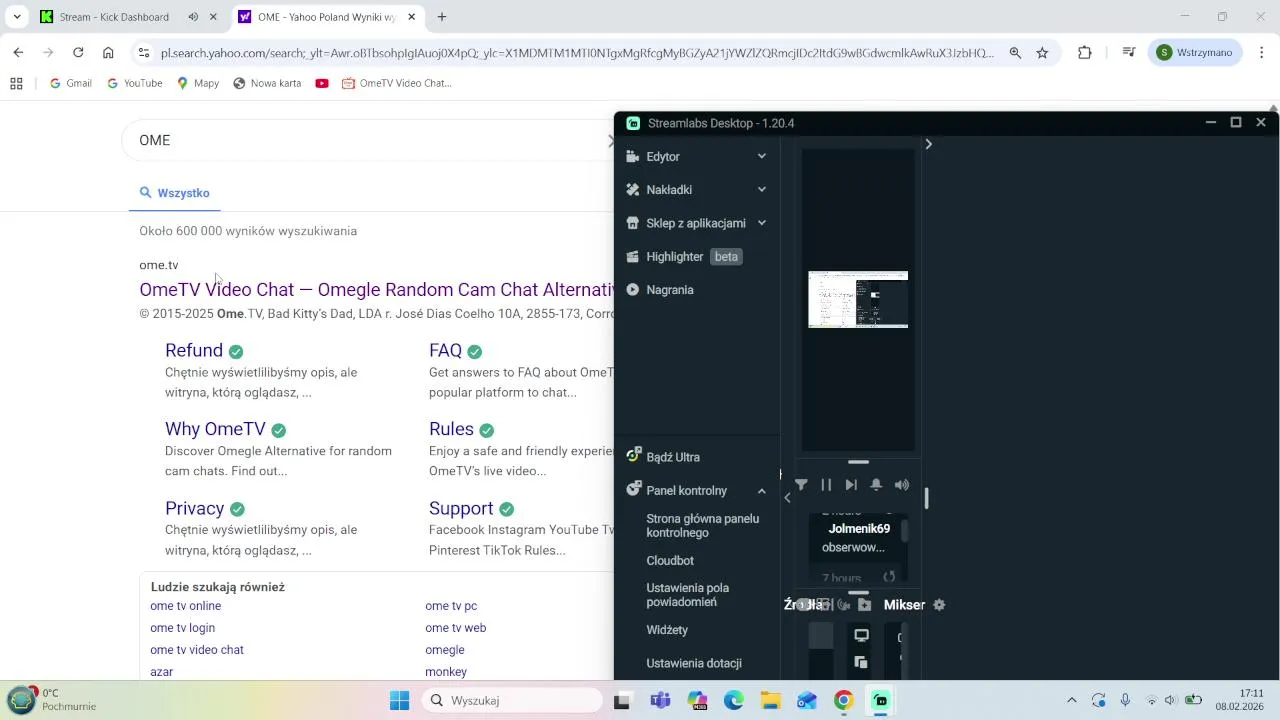
Task: Open Widżety in the dashboard menu
Action: [x=667, y=630]
